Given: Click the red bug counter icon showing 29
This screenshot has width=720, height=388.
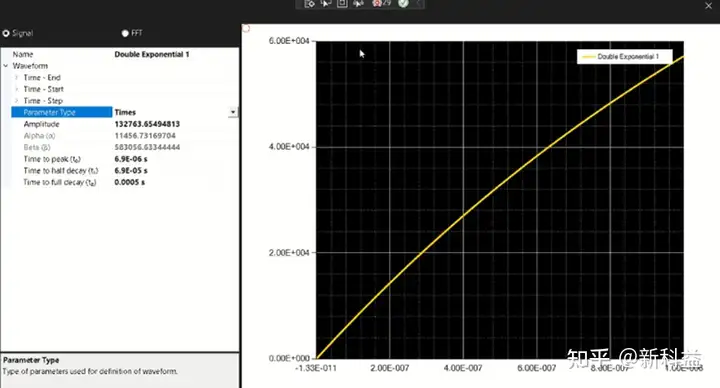Looking at the screenshot, I should (381, 4).
